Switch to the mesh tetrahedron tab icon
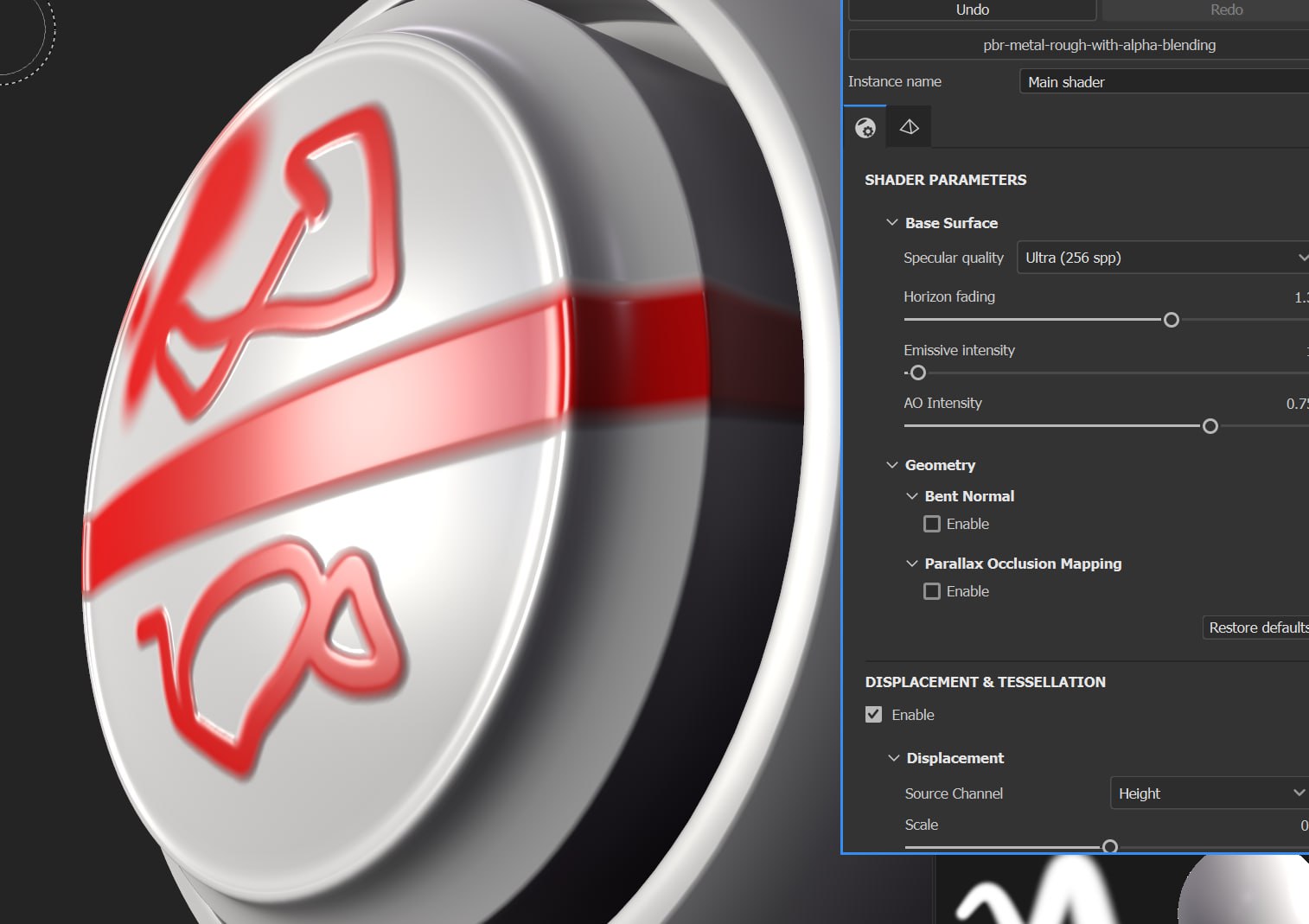 point(909,126)
